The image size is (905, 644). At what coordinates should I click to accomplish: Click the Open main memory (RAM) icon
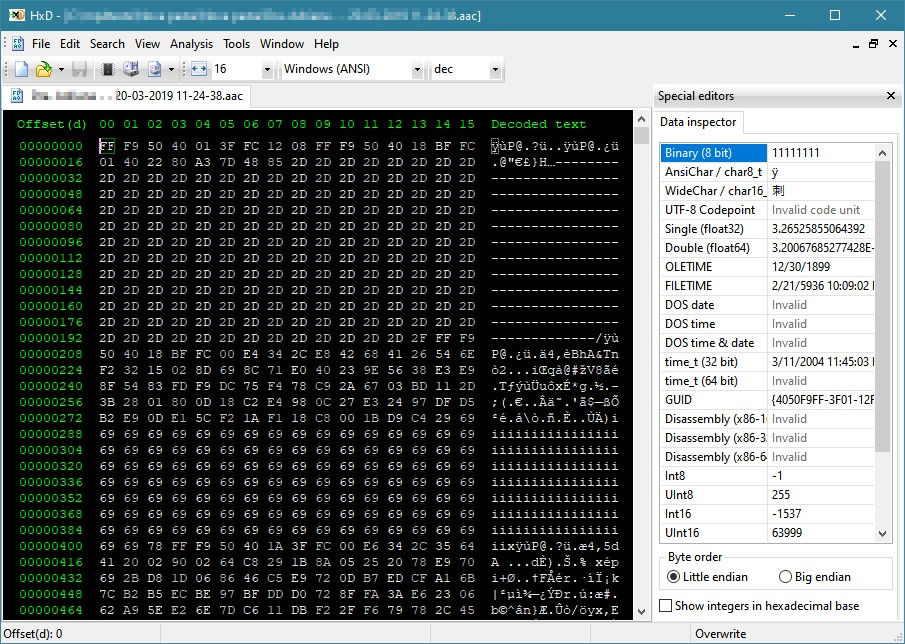coord(105,69)
